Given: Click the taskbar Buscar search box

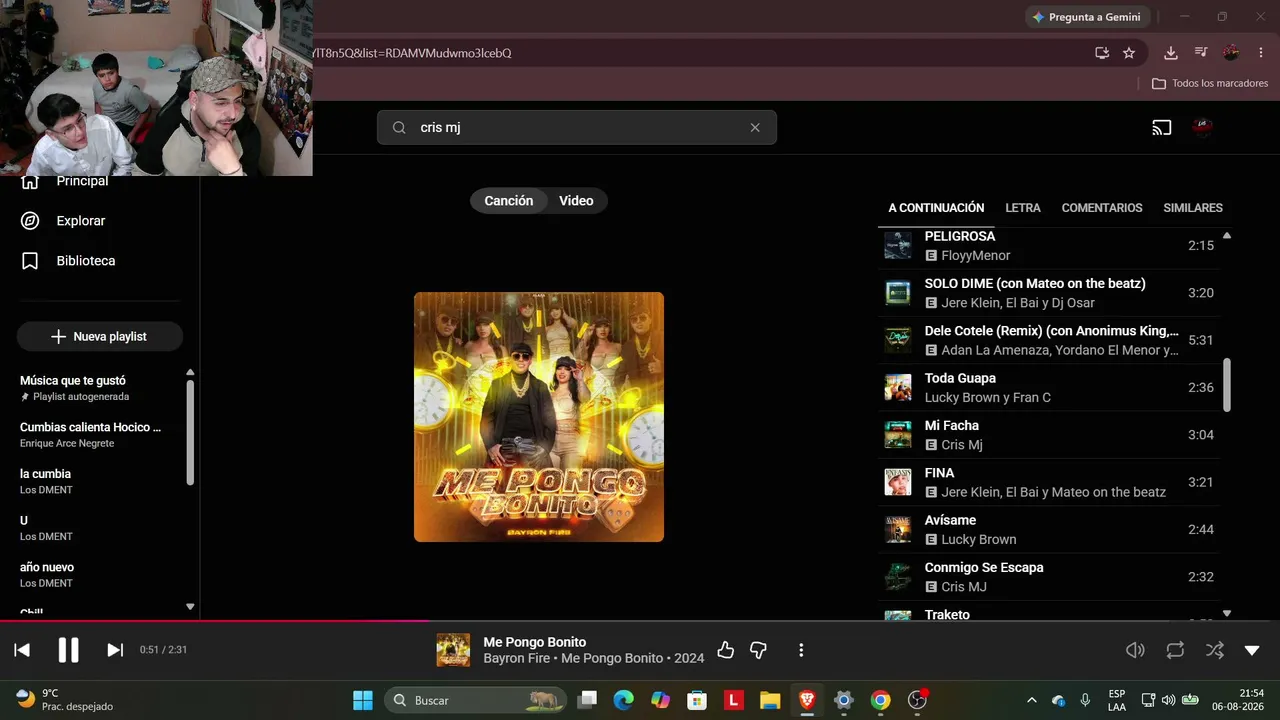Looking at the screenshot, I should 476,700.
